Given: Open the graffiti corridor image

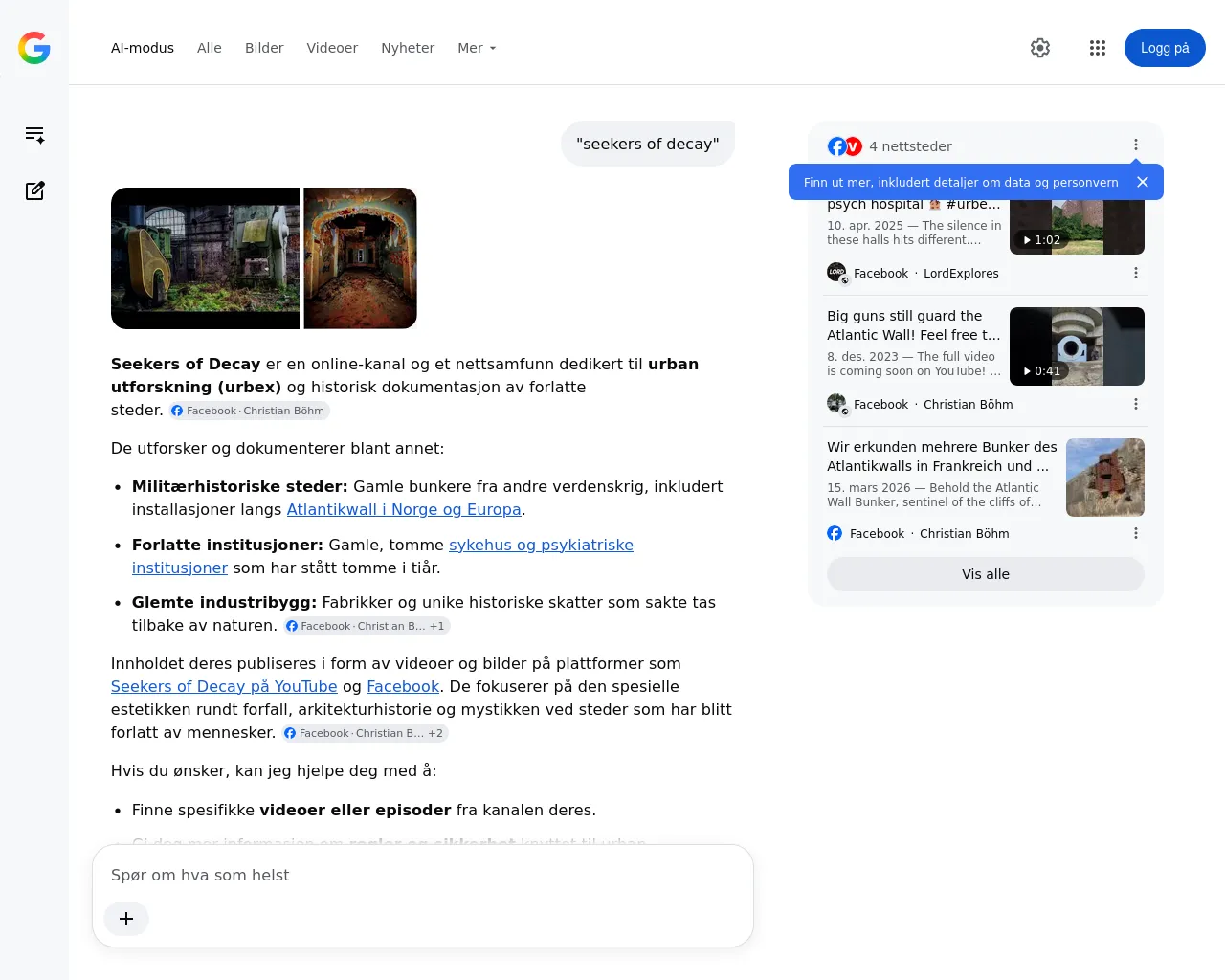Looking at the screenshot, I should [x=361, y=258].
